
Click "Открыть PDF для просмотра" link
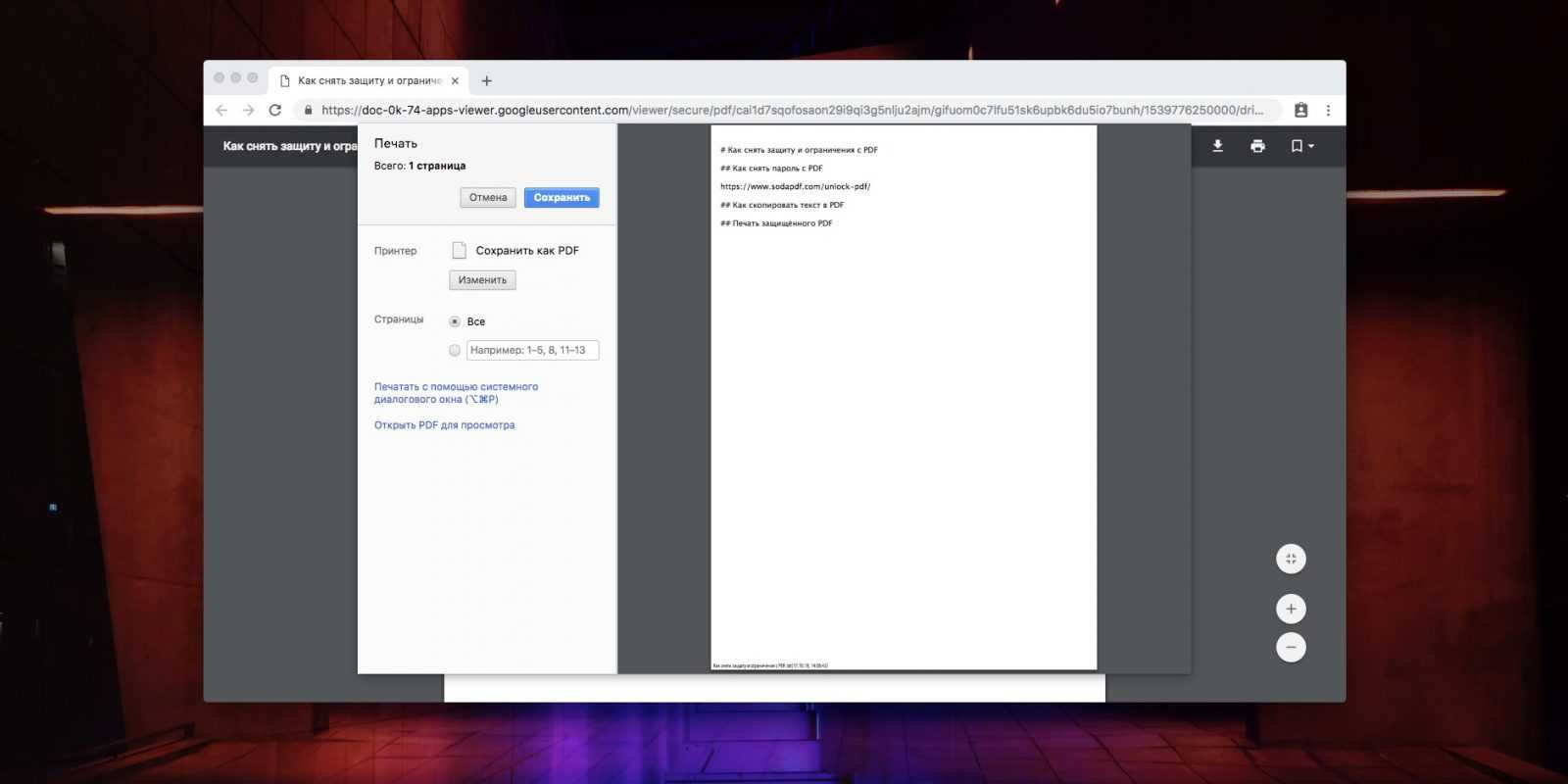[x=444, y=425]
